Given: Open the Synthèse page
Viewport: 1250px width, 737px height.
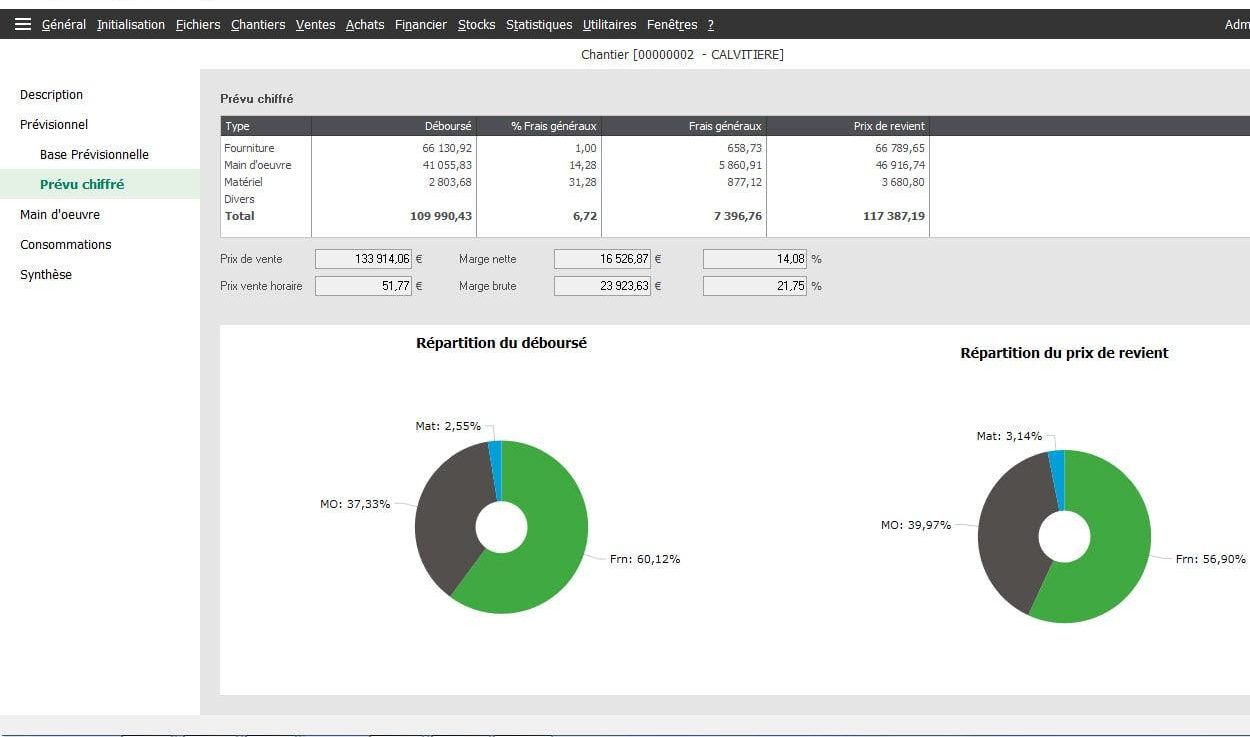Looking at the screenshot, I should [x=46, y=274].
